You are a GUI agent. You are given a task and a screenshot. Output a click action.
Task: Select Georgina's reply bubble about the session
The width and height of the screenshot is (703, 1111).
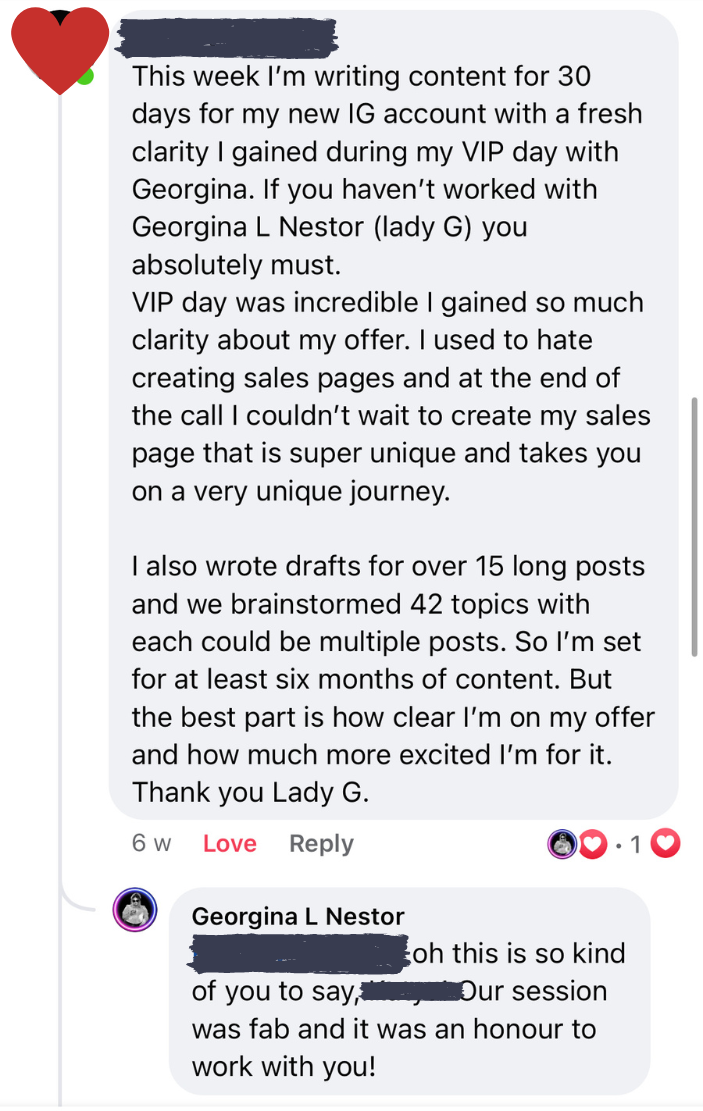pos(410,991)
